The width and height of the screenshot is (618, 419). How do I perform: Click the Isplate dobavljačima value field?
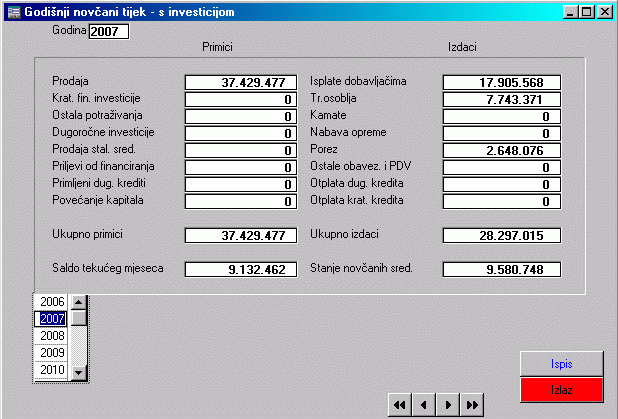[x=502, y=82]
